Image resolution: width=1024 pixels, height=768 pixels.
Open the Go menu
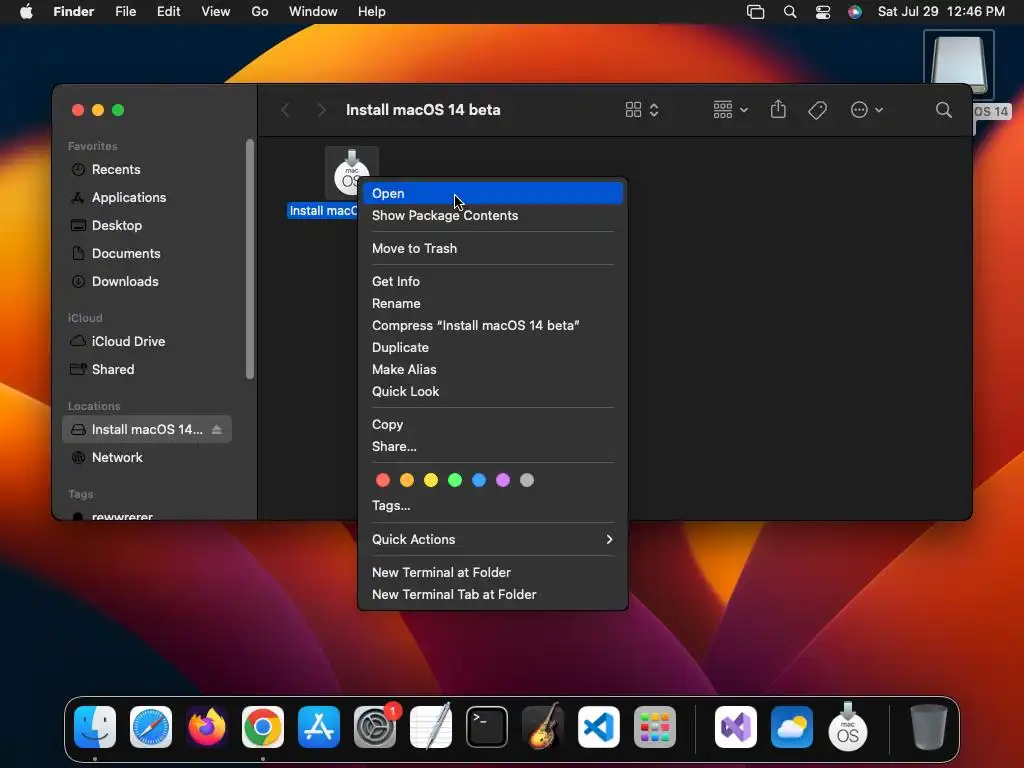click(260, 12)
